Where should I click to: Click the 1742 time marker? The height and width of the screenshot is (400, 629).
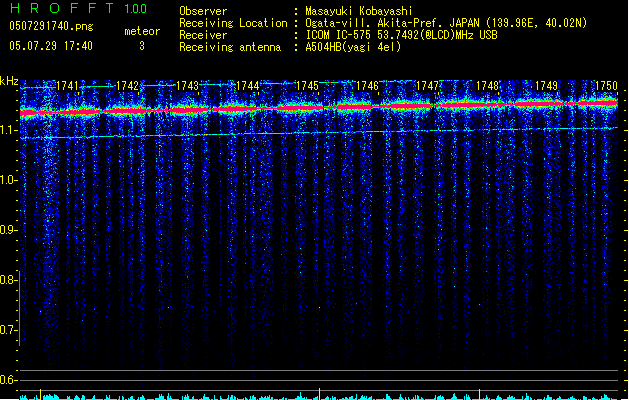127,86
